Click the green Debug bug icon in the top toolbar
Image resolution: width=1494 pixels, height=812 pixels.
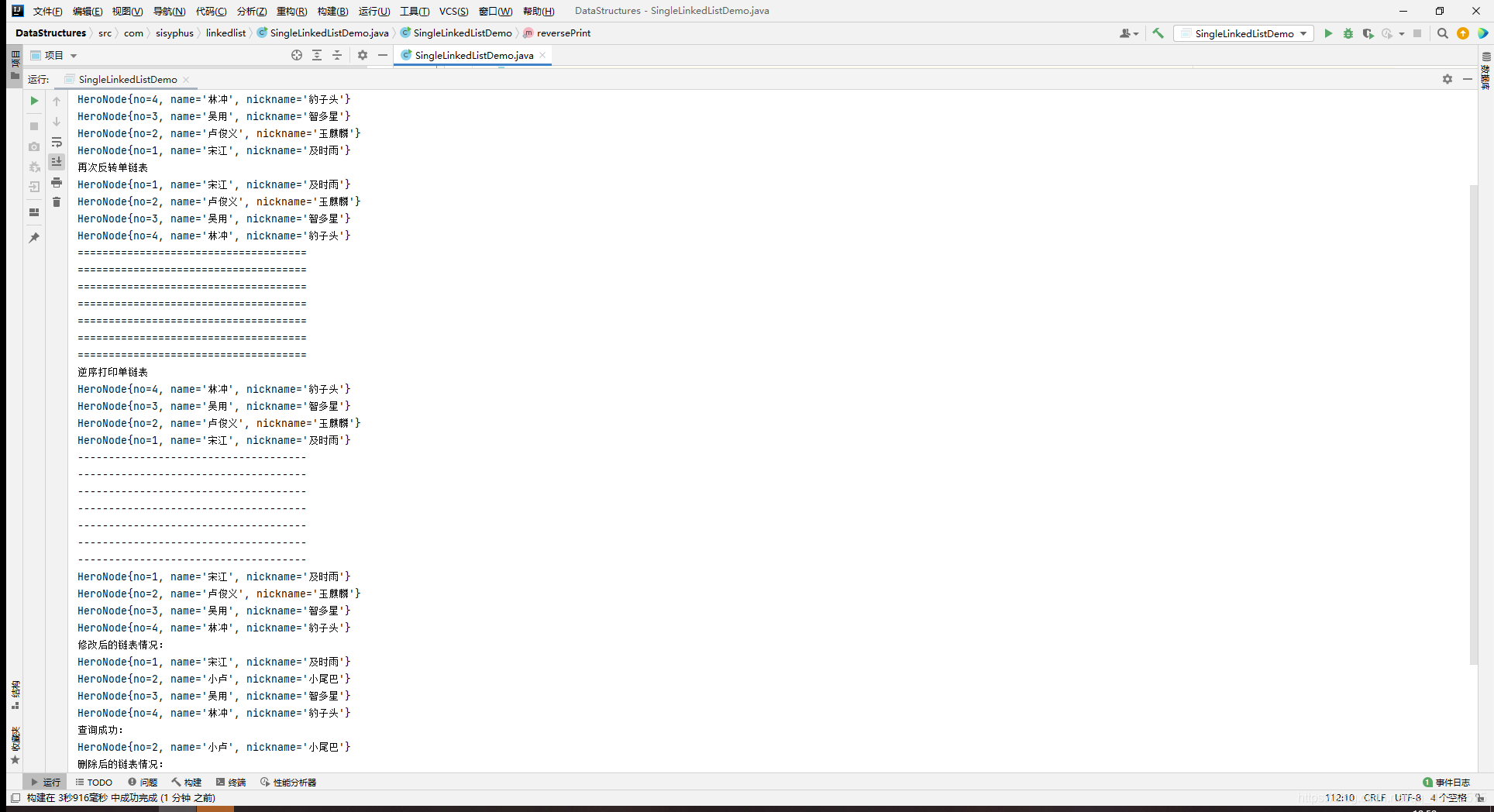tap(1348, 33)
